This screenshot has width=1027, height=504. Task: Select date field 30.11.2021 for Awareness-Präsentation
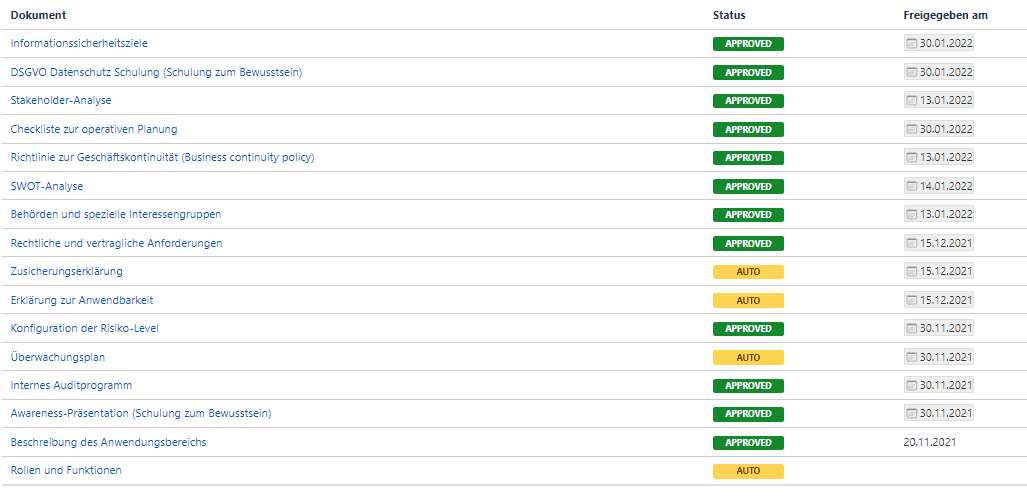tap(946, 414)
